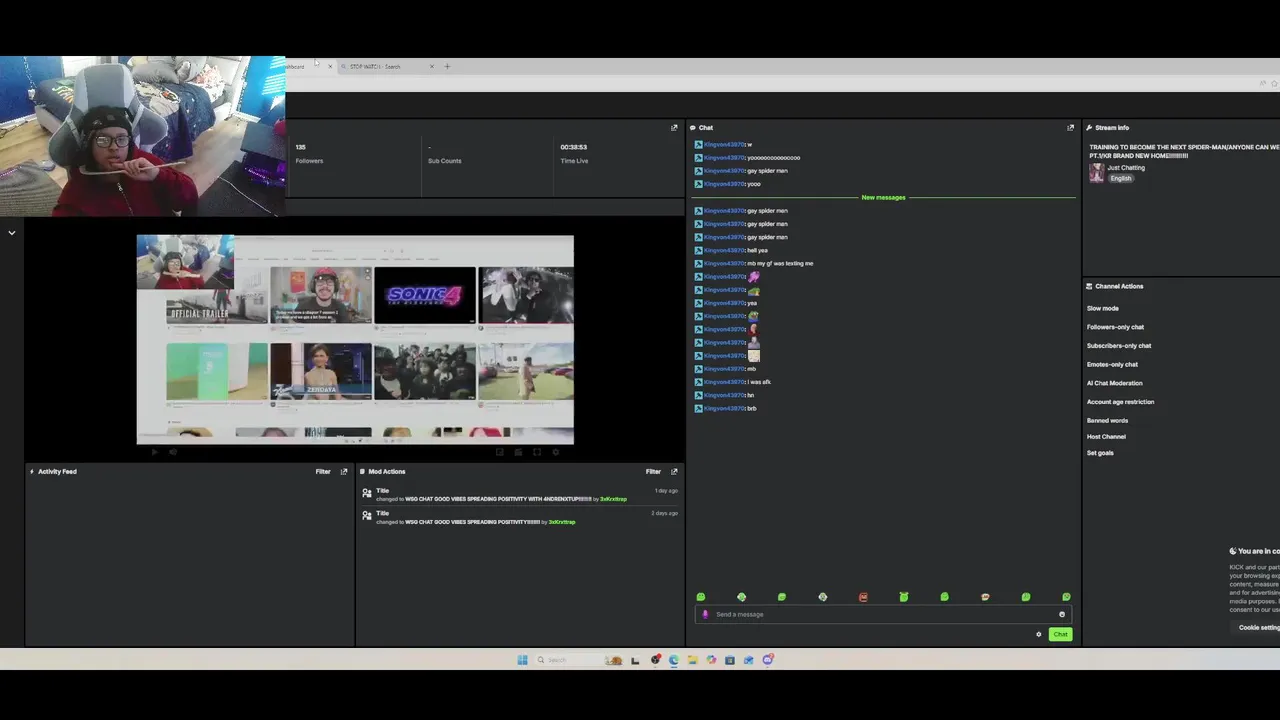Open Filter for the Activity Feed

(x=323, y=472)
